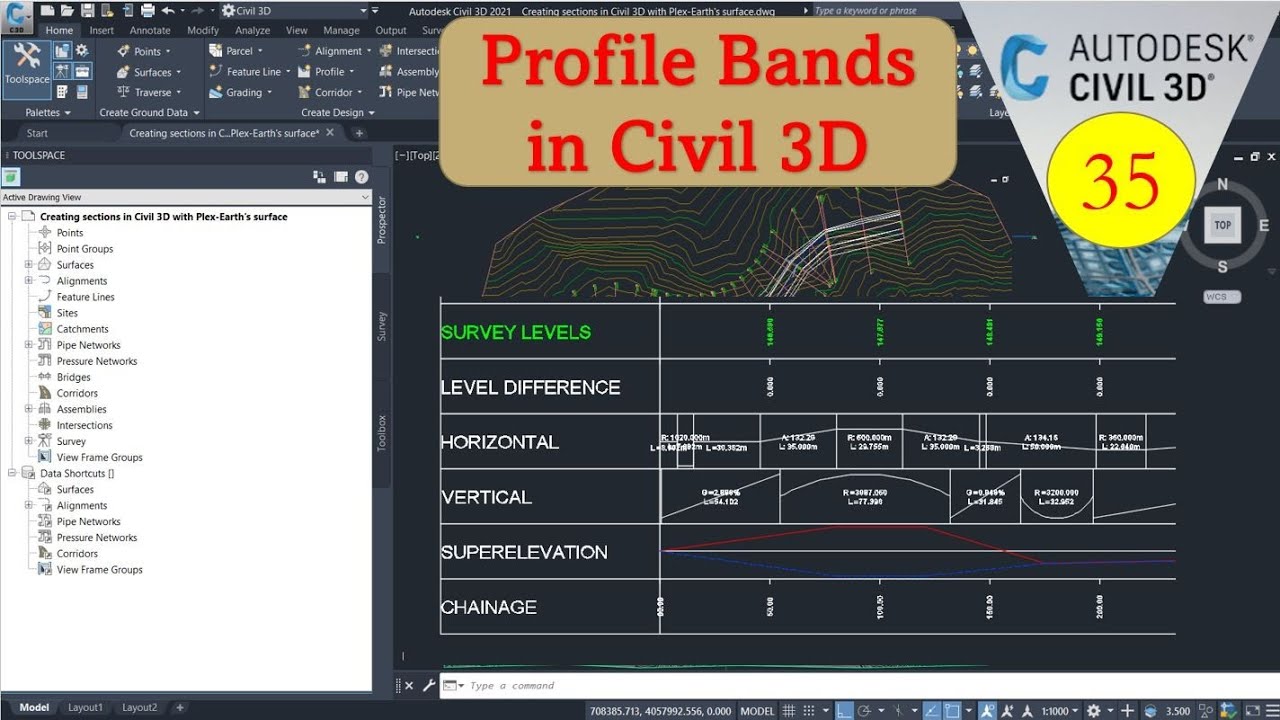This screenshot has height=720, width=1280.
Task: Click the TOP face of the ViewCube
Action: tap(1222, 225)
